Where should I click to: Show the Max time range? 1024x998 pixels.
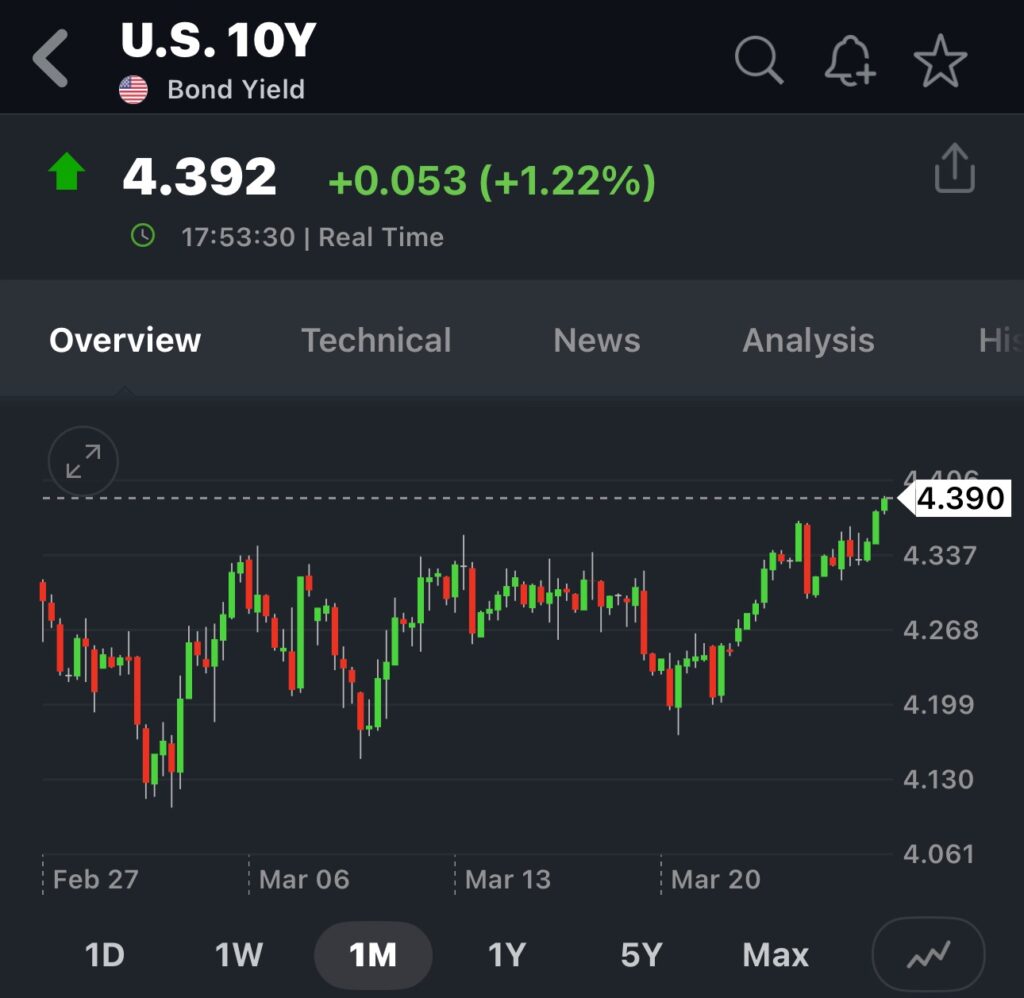pyautogui.click(x=776, y=955)
